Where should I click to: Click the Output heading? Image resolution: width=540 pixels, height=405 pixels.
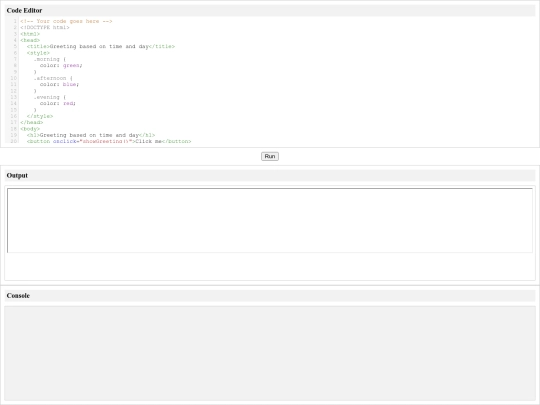click(x=17, y=175)
